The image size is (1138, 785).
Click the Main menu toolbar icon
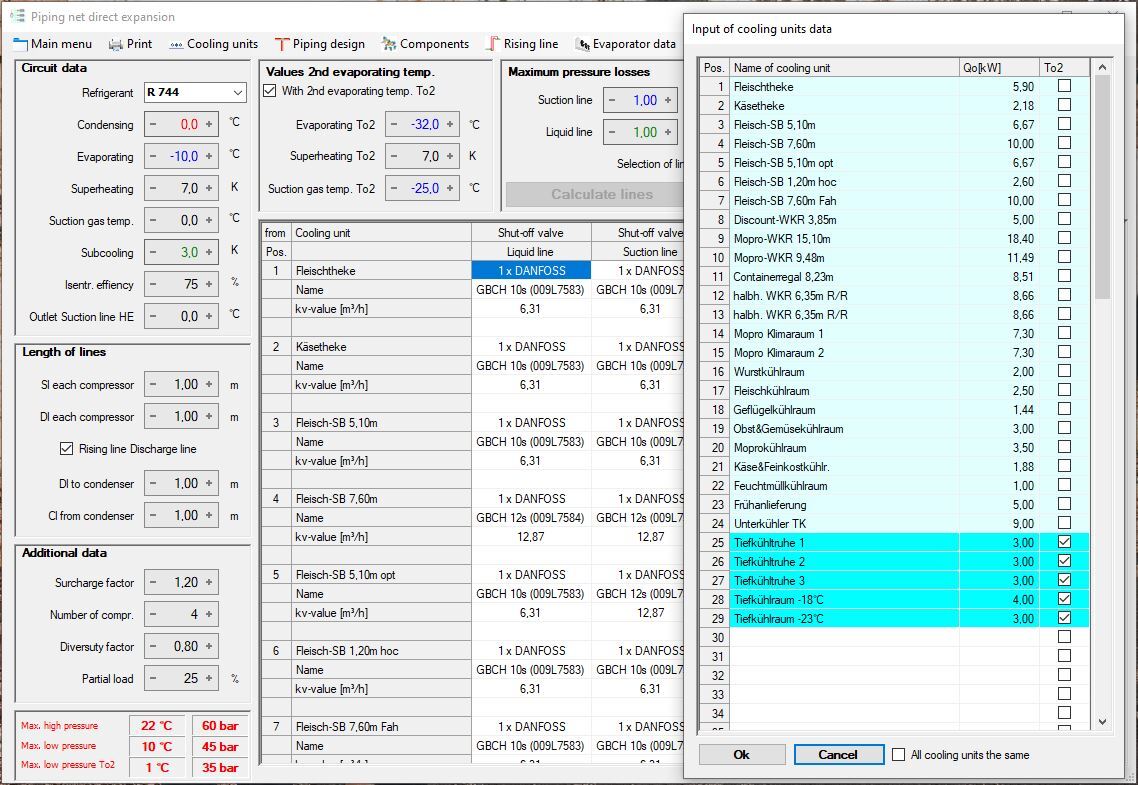20,44
